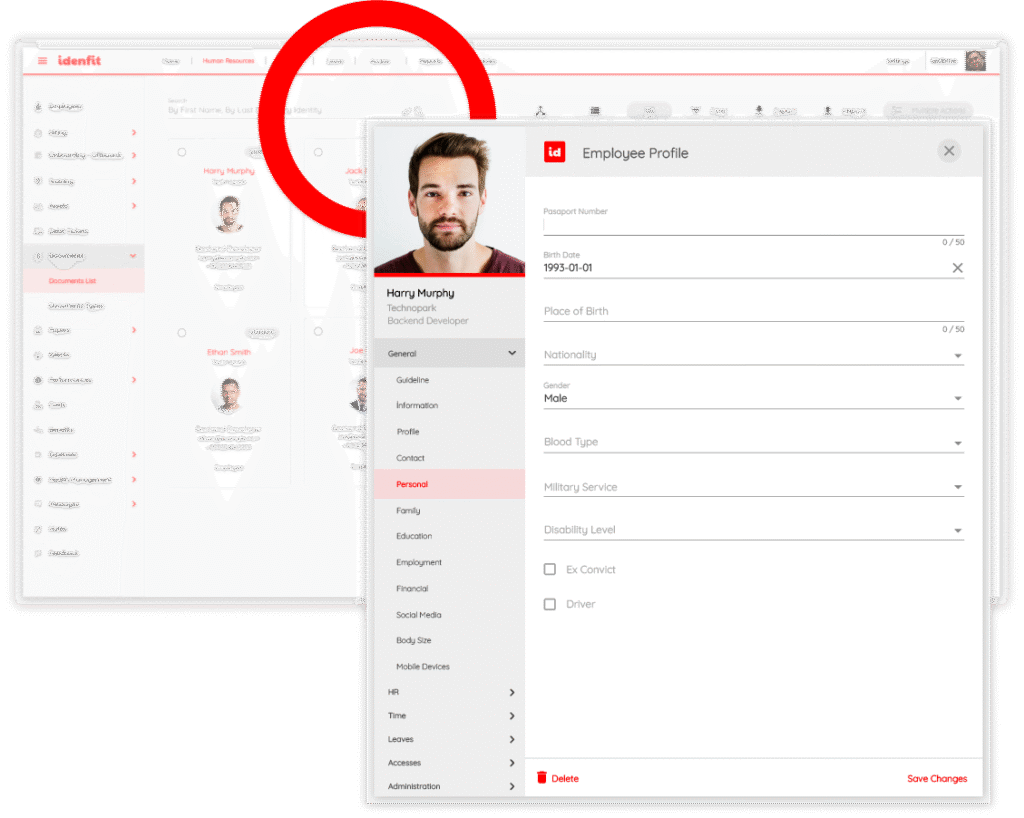The width and height of the screenshot is (1024, 818).
Task: Select the Family menu item
Action: (408, 510)
